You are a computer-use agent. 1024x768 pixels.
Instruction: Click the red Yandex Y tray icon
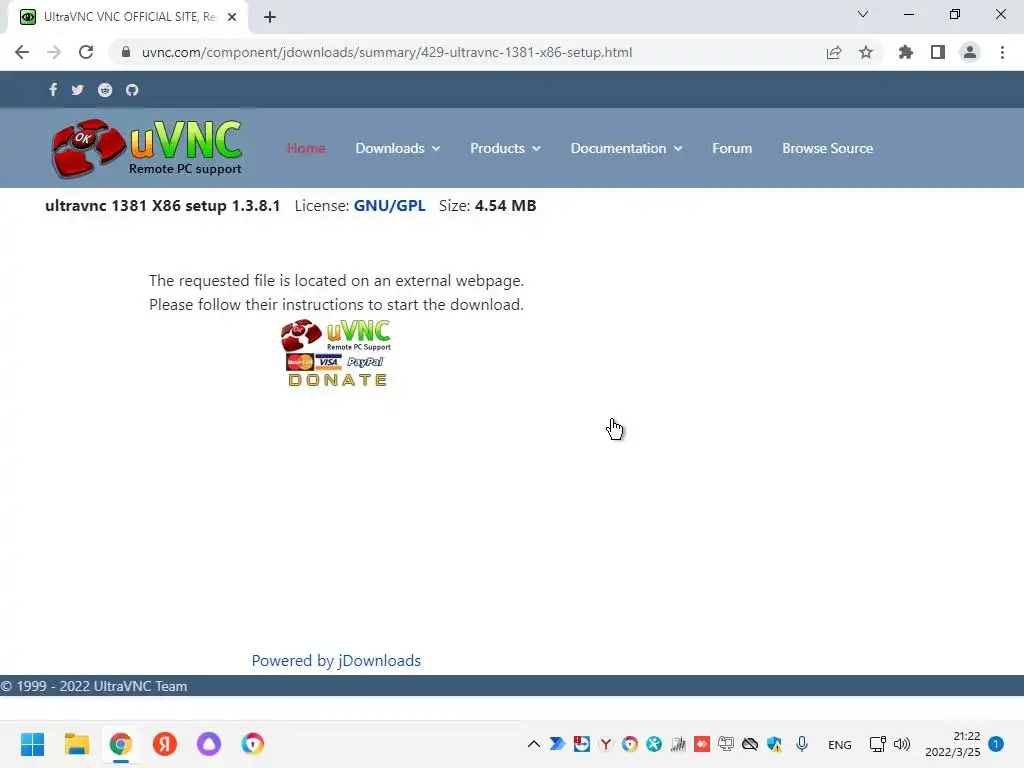pos(605,744)
